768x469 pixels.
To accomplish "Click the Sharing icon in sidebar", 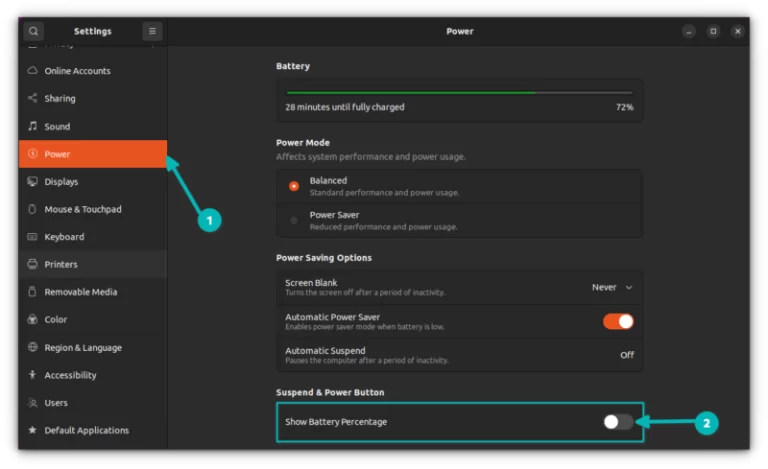I will (x=32, y=98).
